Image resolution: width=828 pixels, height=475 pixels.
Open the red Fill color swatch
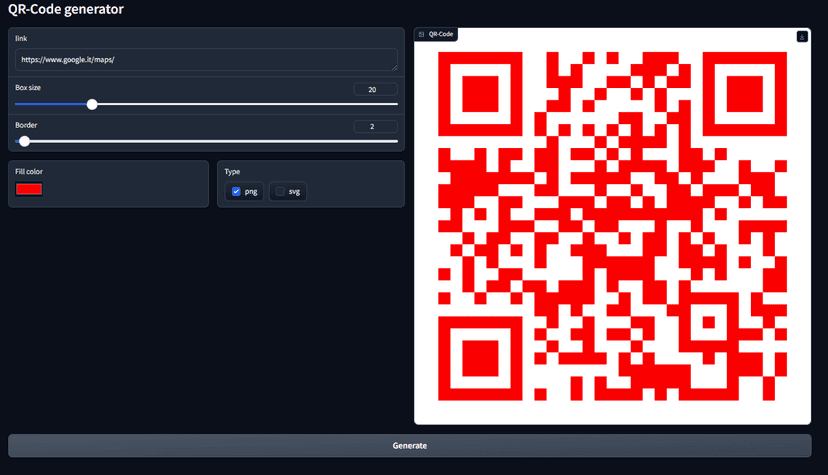(29, 189)
